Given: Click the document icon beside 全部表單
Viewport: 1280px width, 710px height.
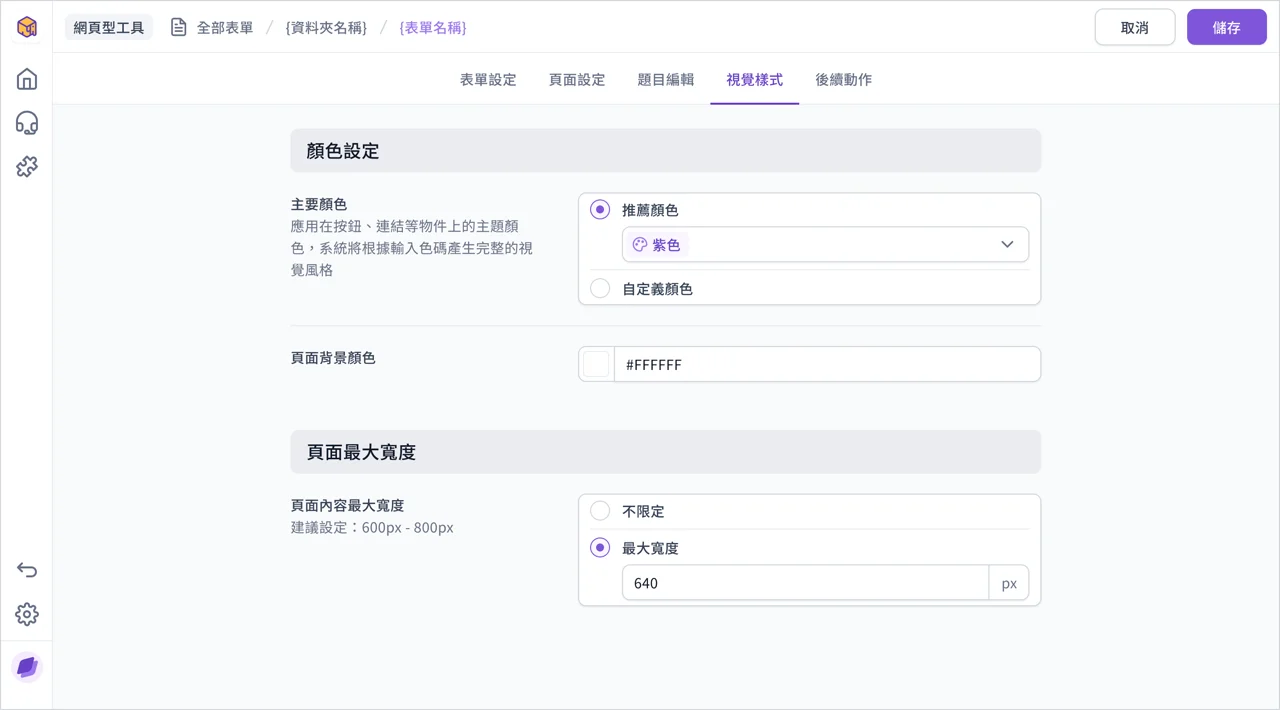Looking at the screenshot, I should tap(179, 27).
